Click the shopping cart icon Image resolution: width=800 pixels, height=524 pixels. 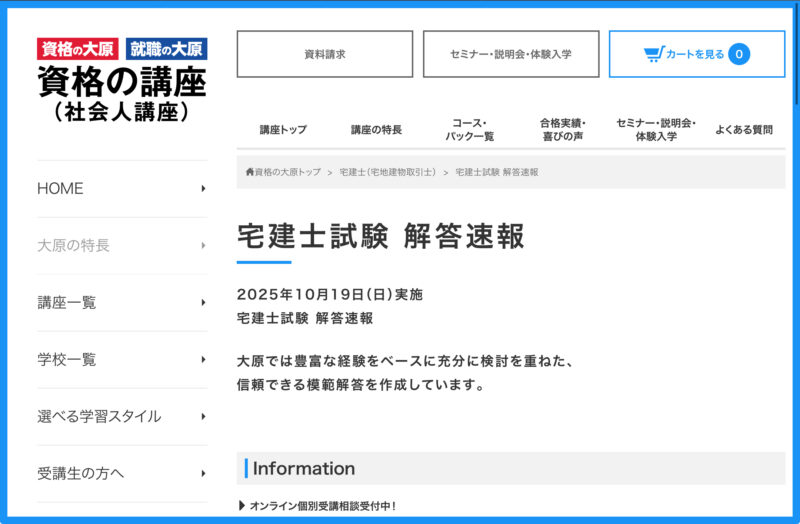pos(653,54)
